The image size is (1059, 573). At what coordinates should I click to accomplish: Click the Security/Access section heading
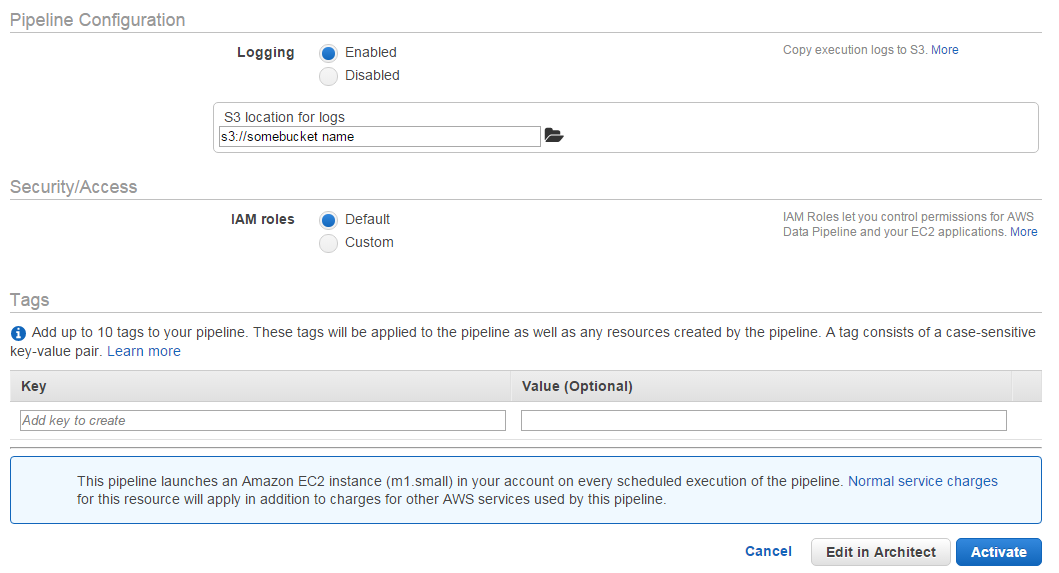pyautogui.click(x=73, y=187)
